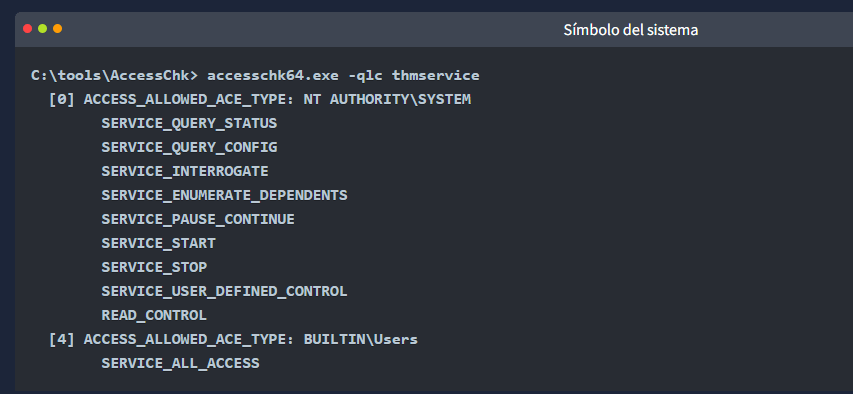Click the SERVICE_ENUMERATE_DEPENDENTS line
Screen dimensions: 853x394
[224, 195]
